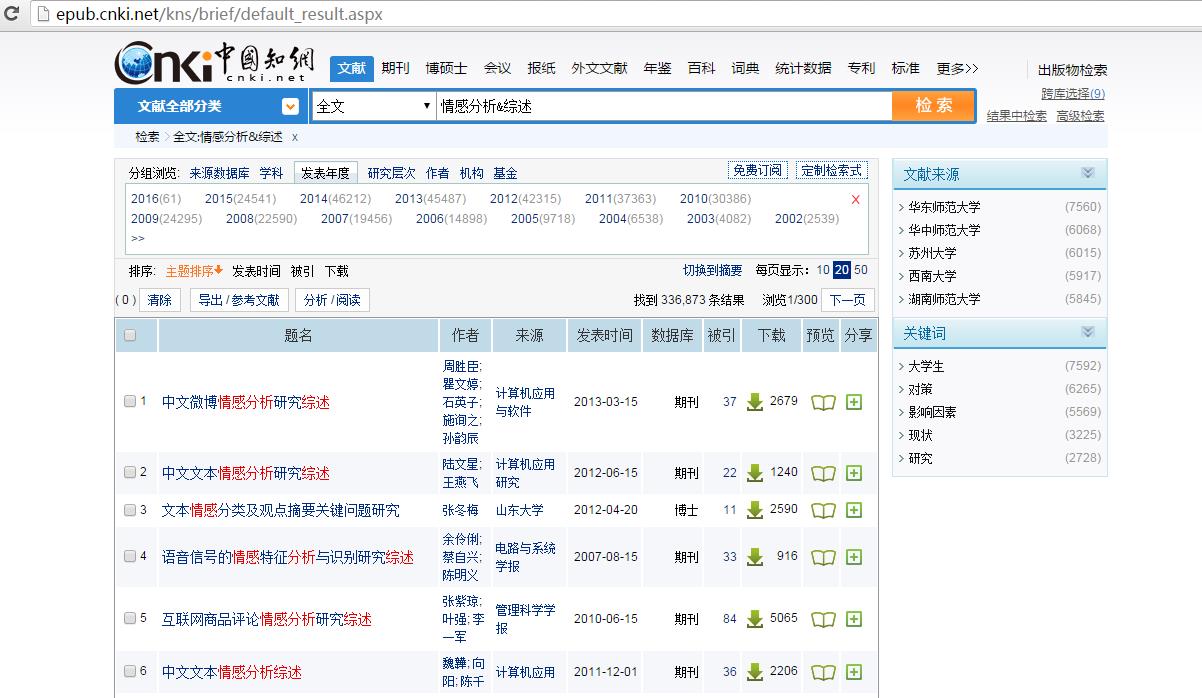The width and height of the screenshot is (1202, 698).
Task: Click download arrow for result 5
Action: click(x=755, y=619)
